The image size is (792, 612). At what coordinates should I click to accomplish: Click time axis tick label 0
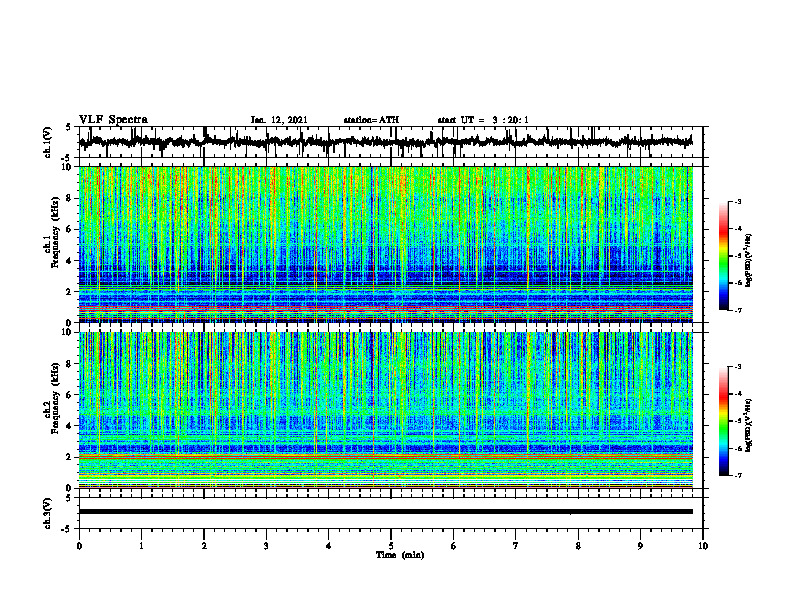point(79,546)
